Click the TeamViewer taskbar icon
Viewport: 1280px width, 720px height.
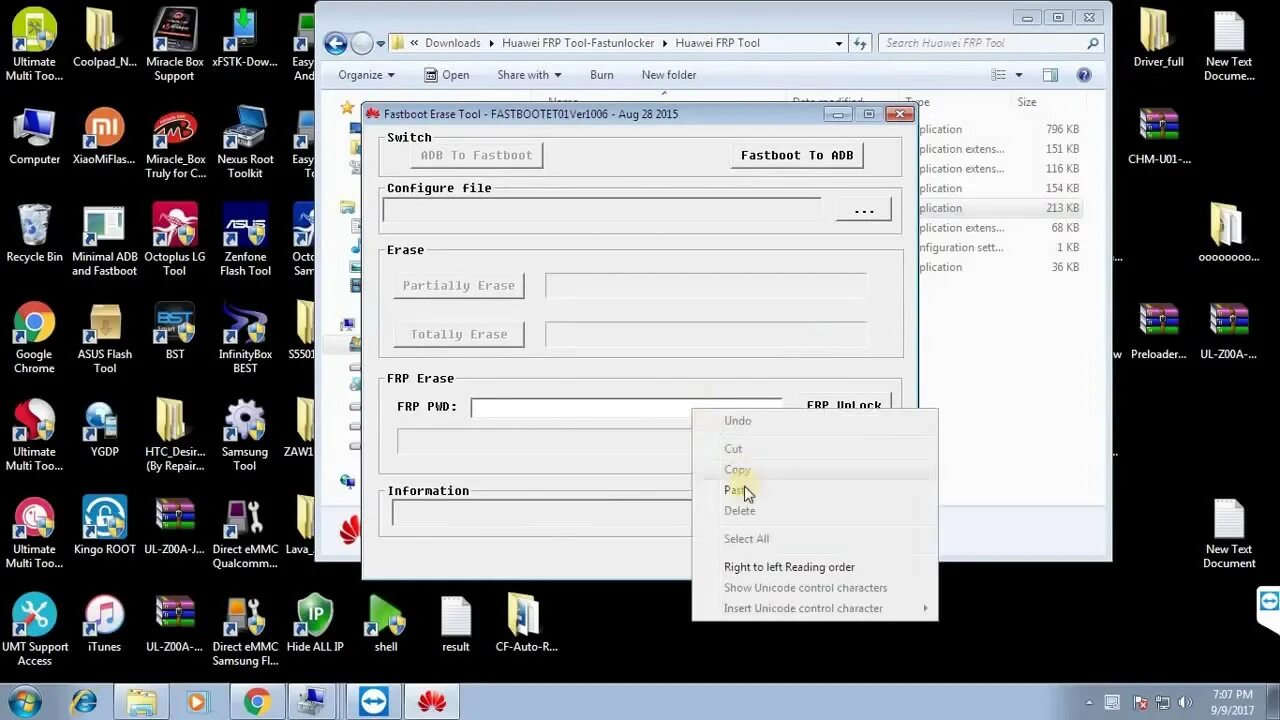click(374, 702)
